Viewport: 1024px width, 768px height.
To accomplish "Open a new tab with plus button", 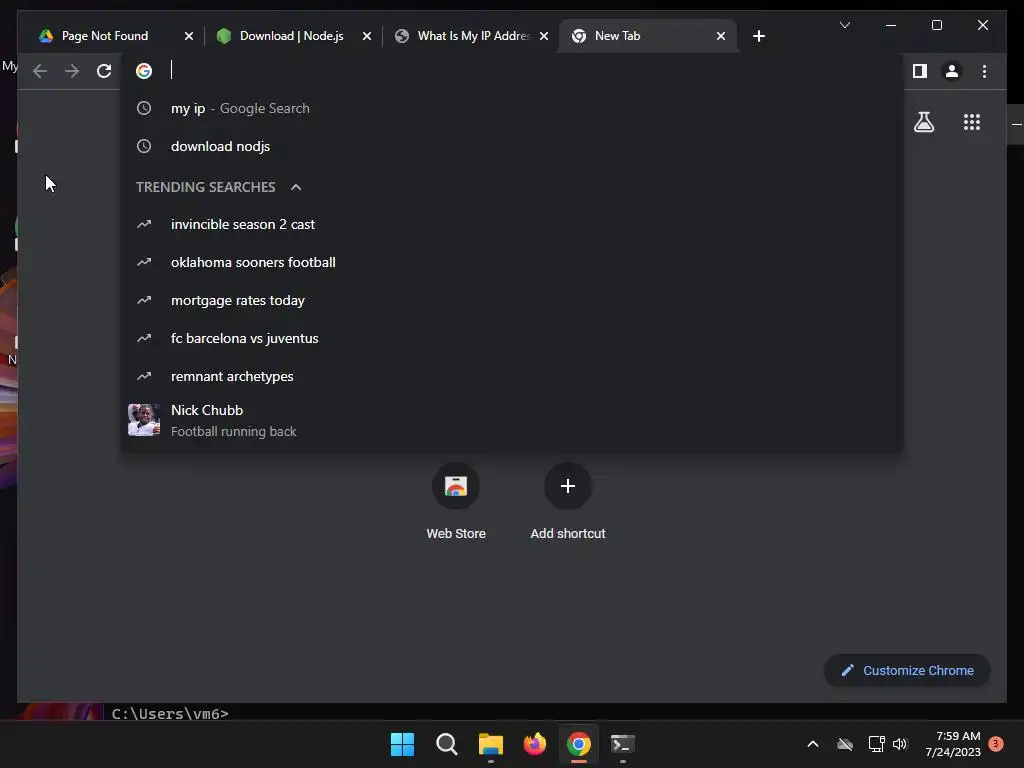I will pyautogui.click(x=758, y=36).
